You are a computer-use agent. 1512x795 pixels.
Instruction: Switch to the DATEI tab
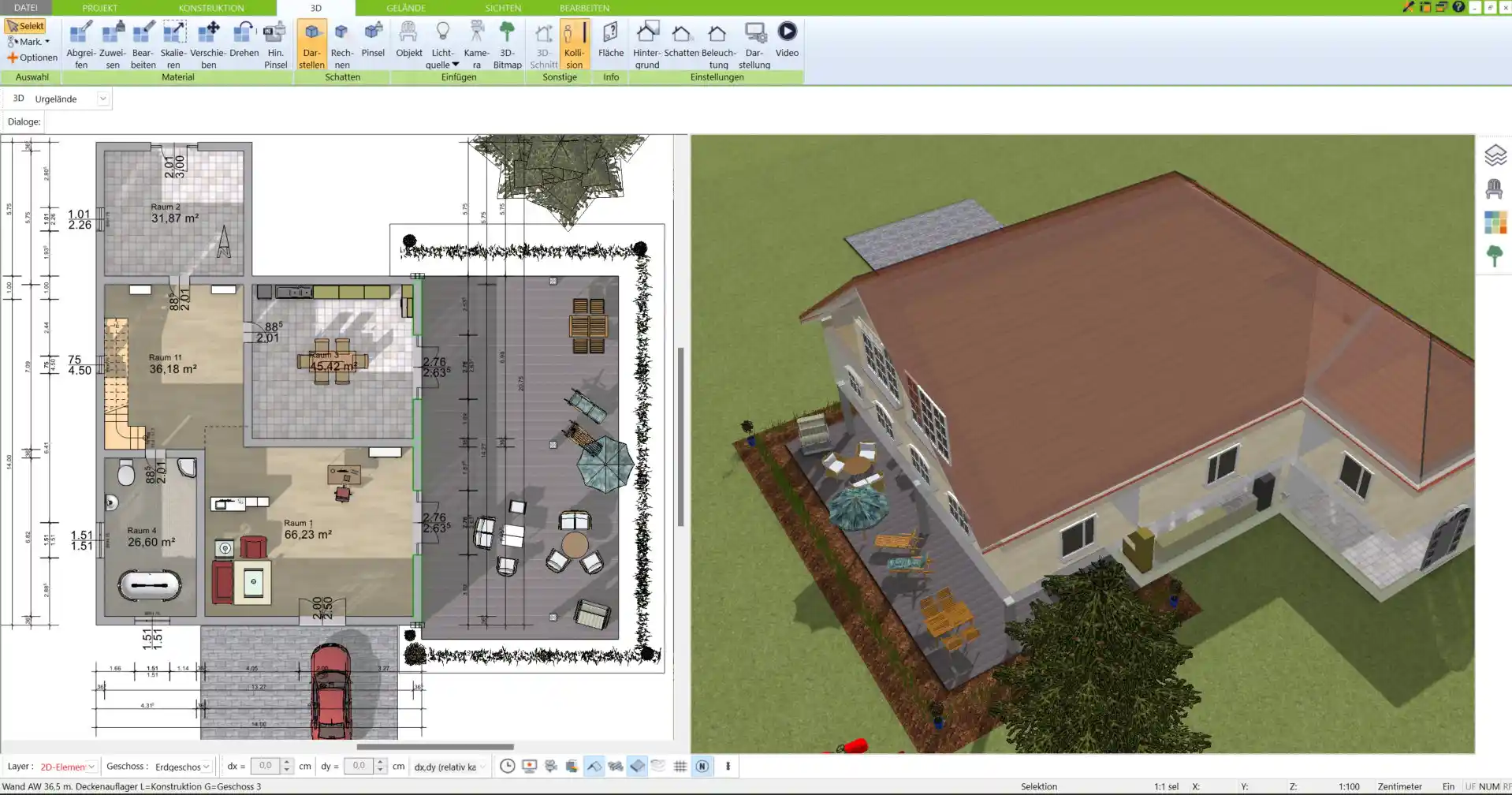tap(26, 8)
